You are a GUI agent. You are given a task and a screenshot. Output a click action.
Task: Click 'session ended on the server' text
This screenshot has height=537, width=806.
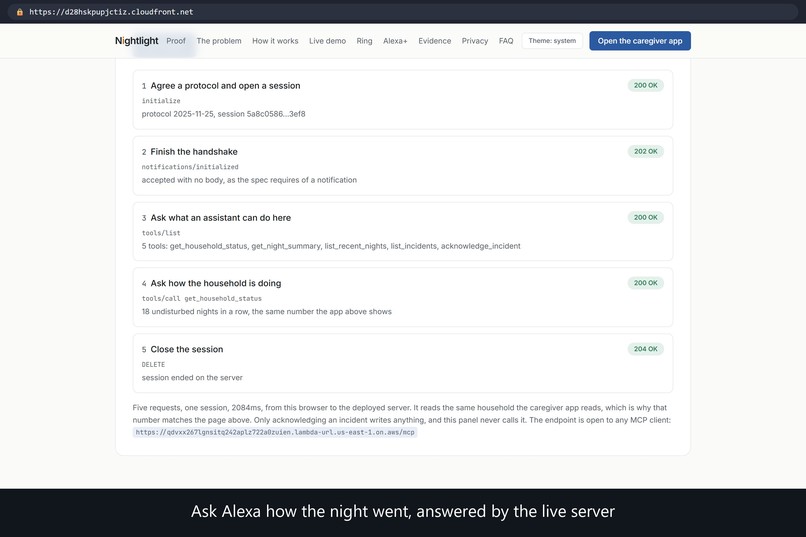192,378
